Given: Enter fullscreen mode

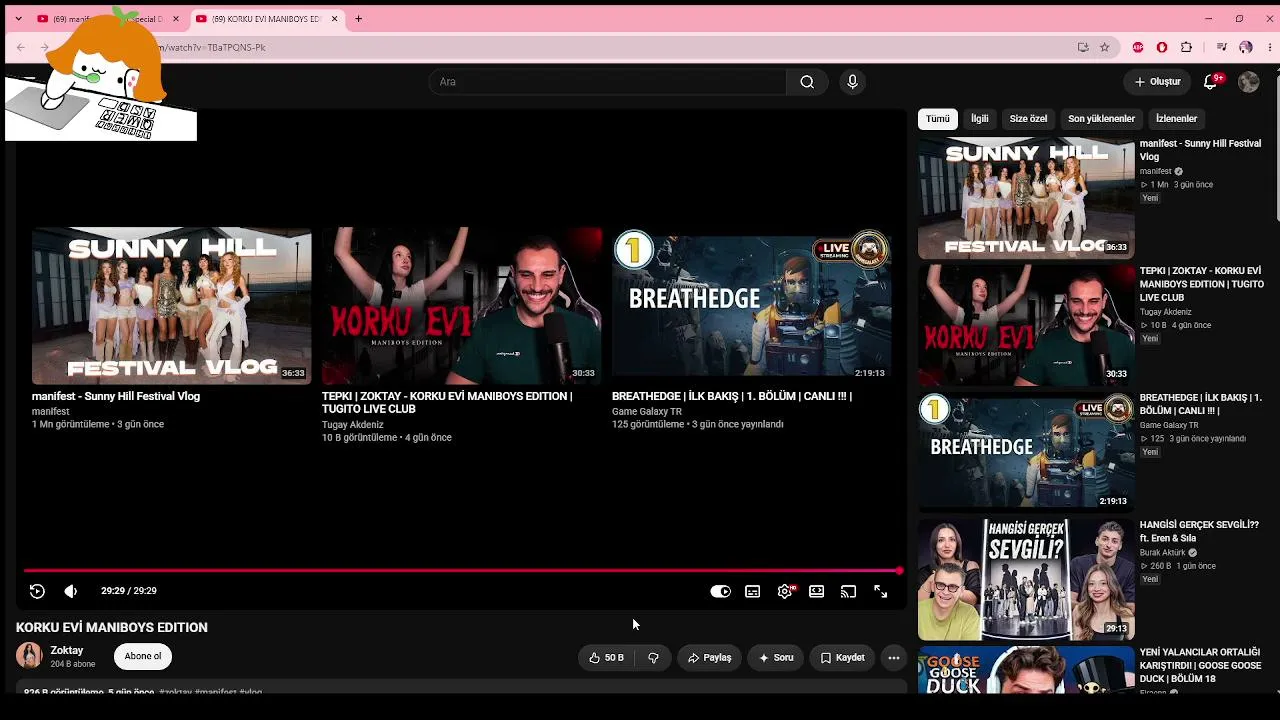Looking at the screenshot, I should coord(881,591).
